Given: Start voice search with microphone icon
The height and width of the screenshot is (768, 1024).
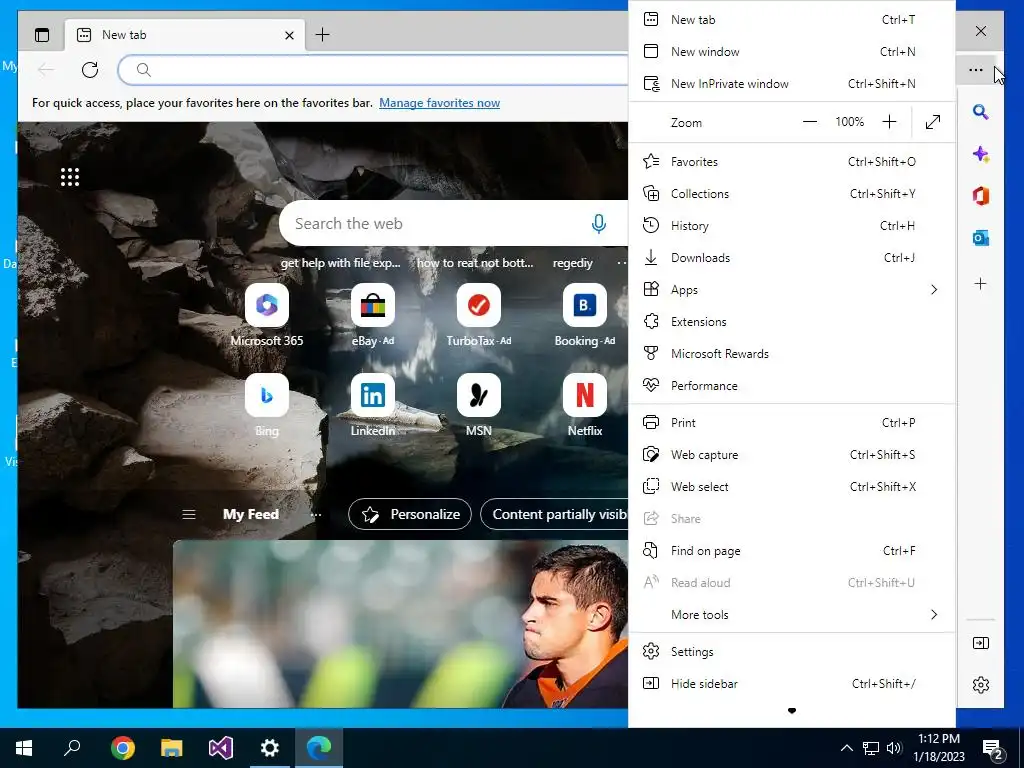Looking at the screenshot, I should pos(598,223).
